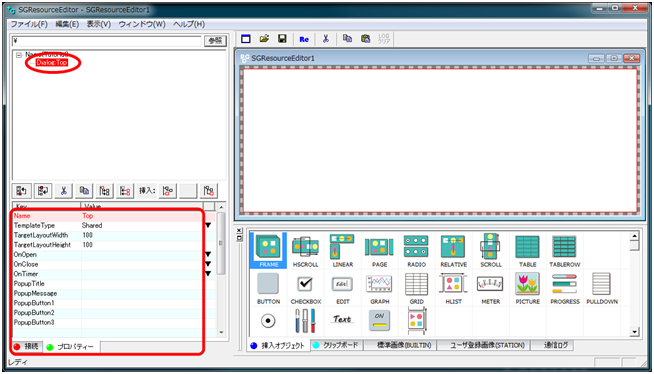
Task: Select the ON toggle switch object
Action: click(x=379, y=321)
